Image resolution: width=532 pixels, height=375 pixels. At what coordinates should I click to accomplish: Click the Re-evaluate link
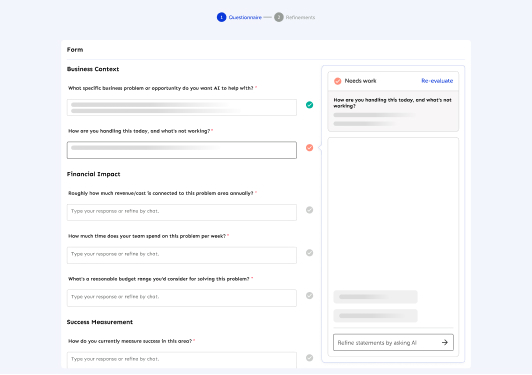point(437,81)
